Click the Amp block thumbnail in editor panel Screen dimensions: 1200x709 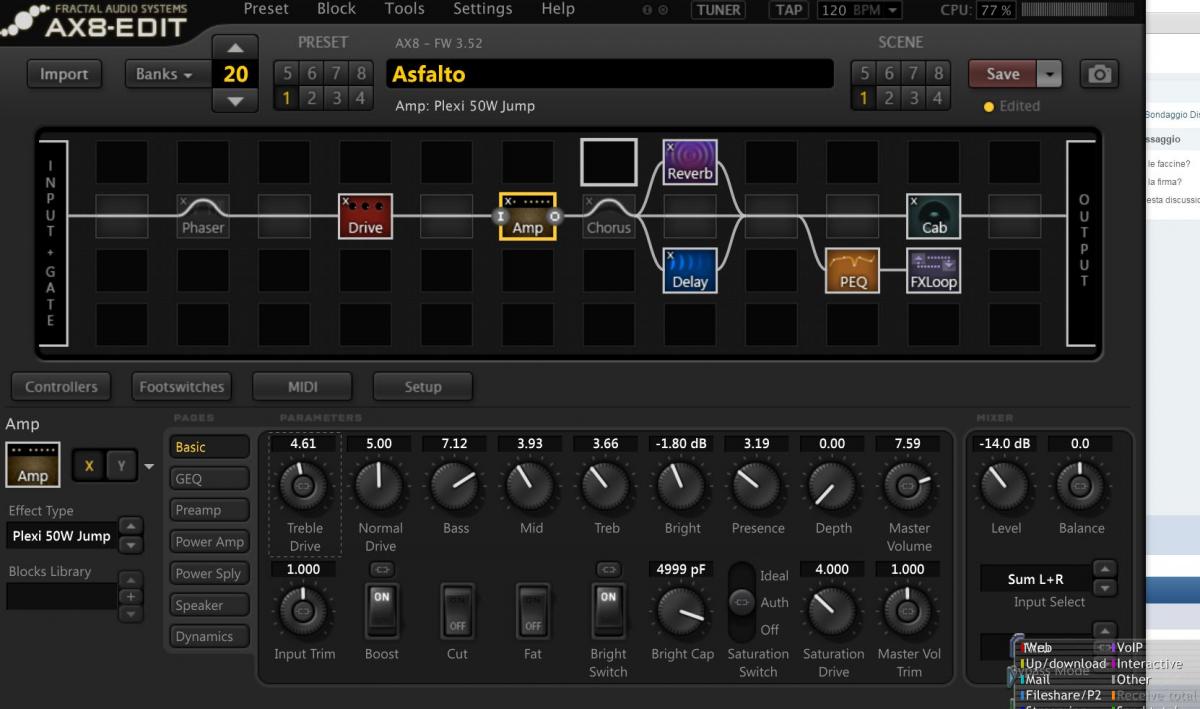(x=32, y=465)
